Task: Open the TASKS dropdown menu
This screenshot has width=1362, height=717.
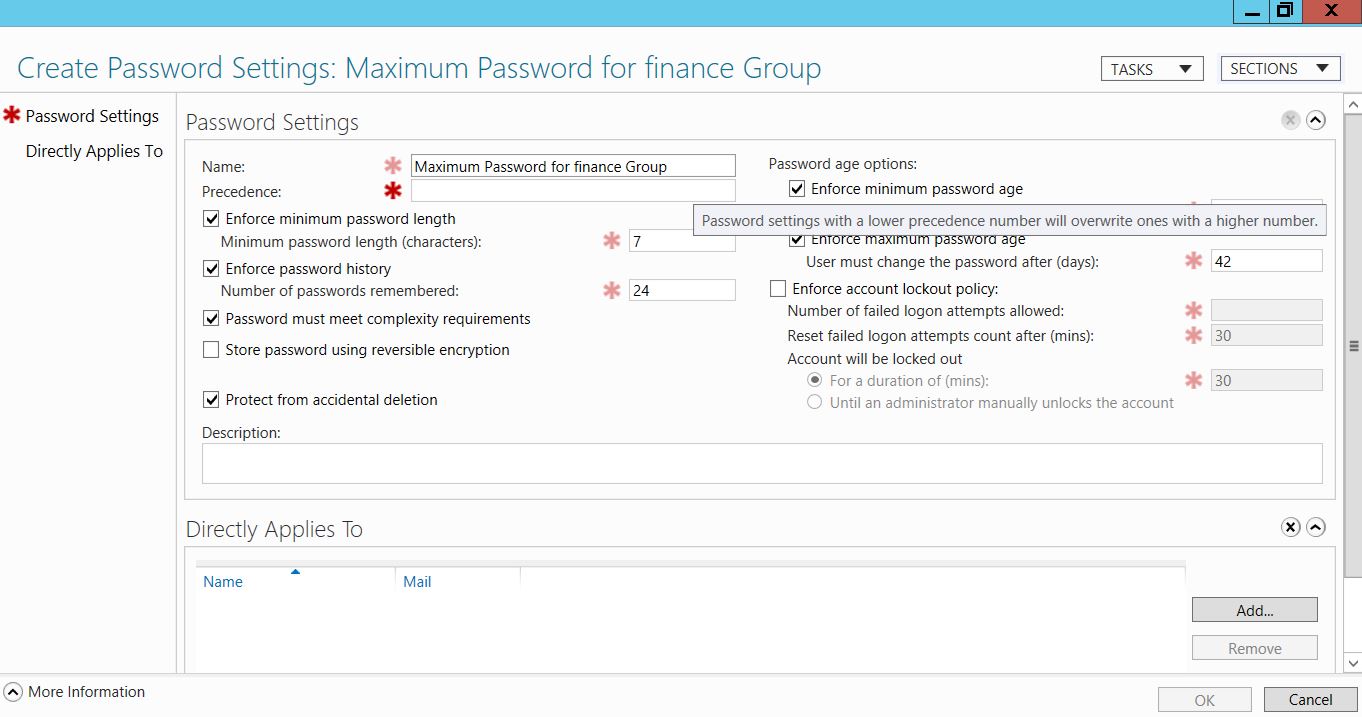Action: click(x=1151, y=69)
